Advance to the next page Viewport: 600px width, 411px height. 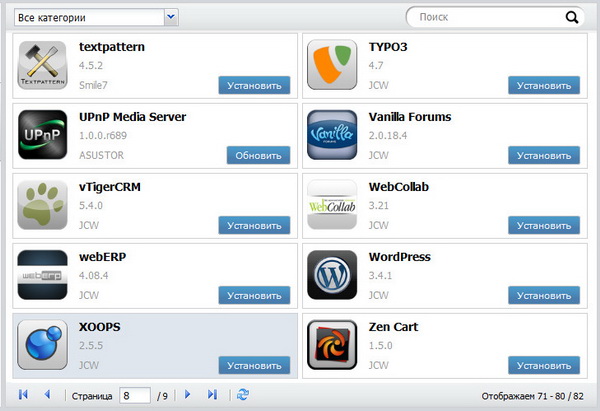pos(187,395)
